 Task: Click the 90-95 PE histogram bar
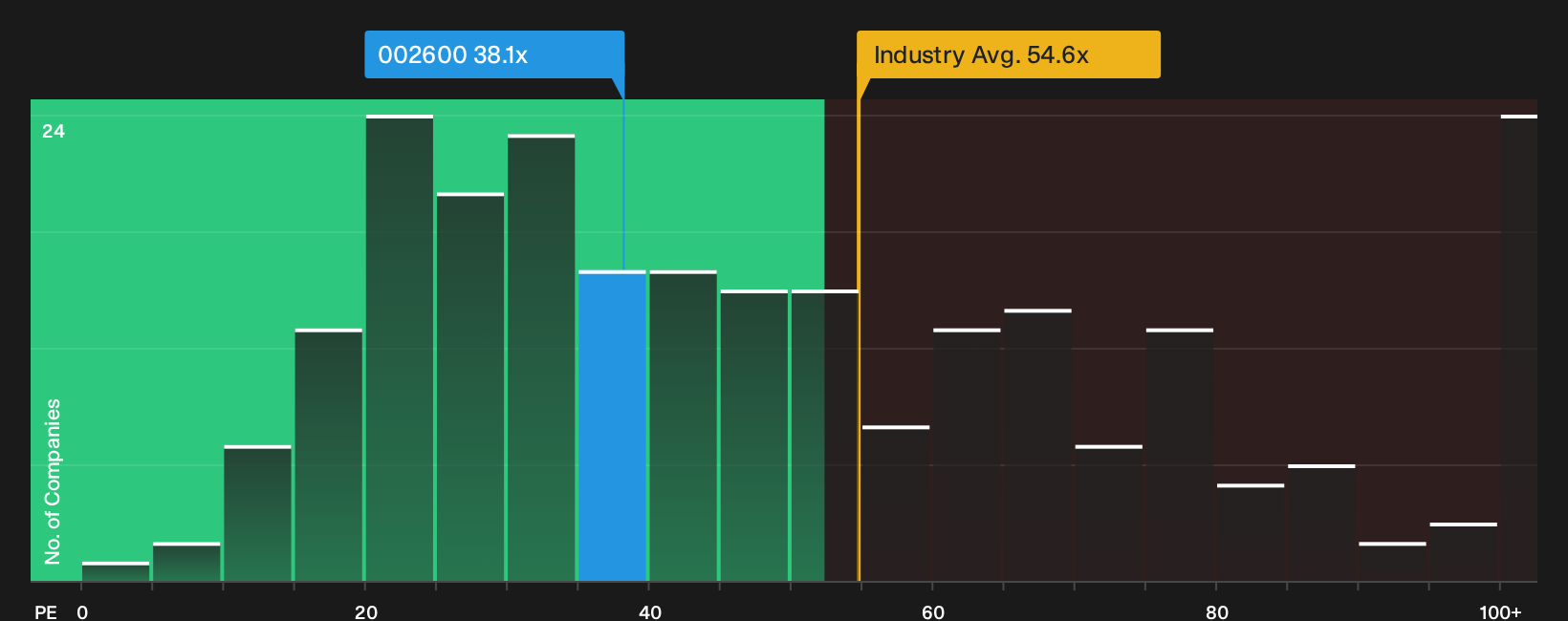[x=1392, y=562]
